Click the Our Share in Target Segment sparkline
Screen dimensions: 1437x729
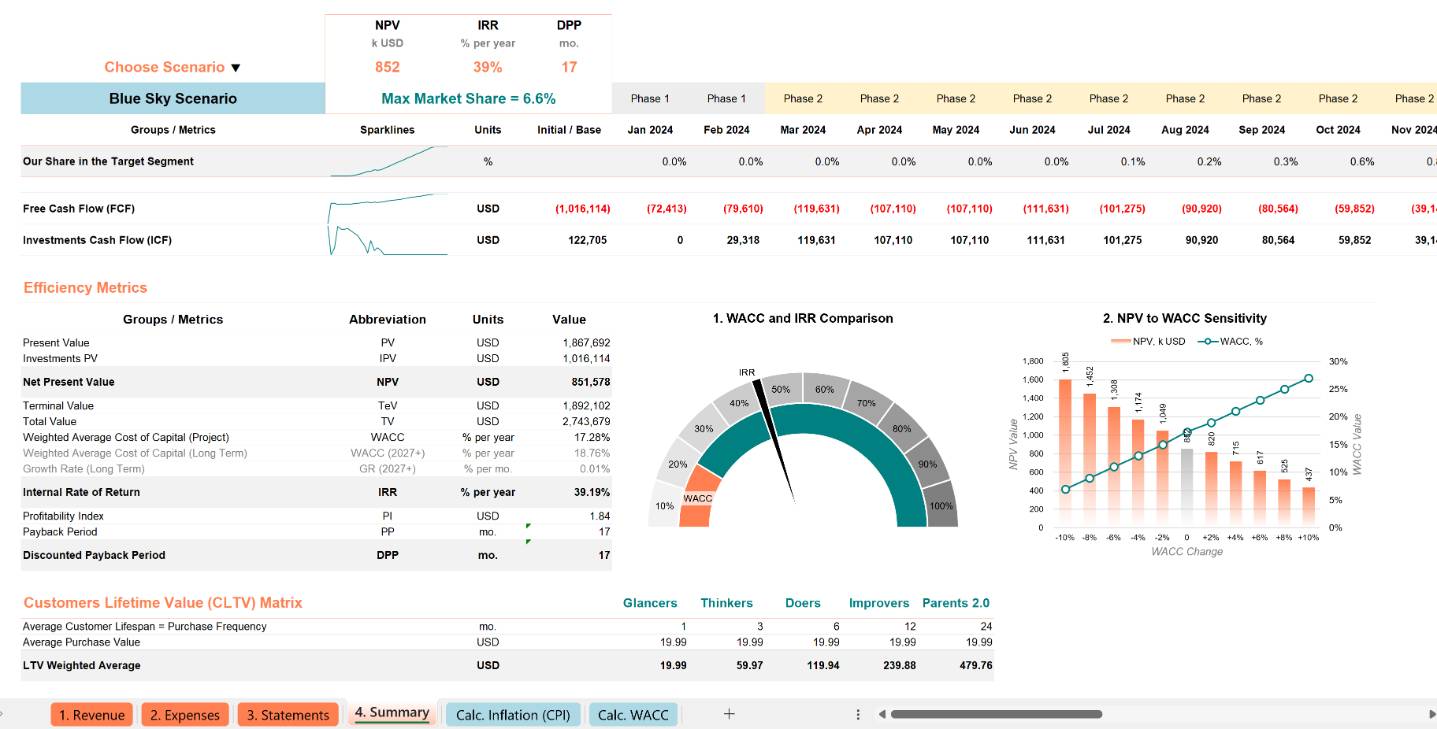(x=388, y=161)
